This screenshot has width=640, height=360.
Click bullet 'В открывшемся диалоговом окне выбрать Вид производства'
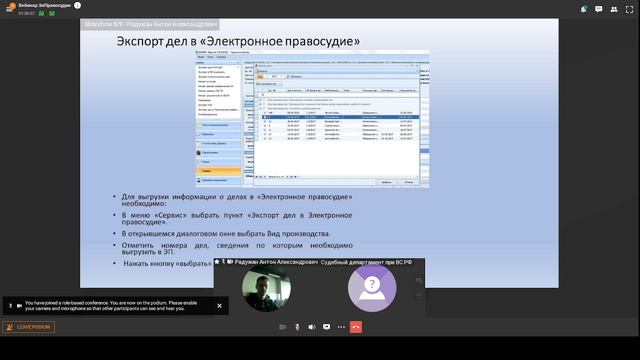point(226,233)
